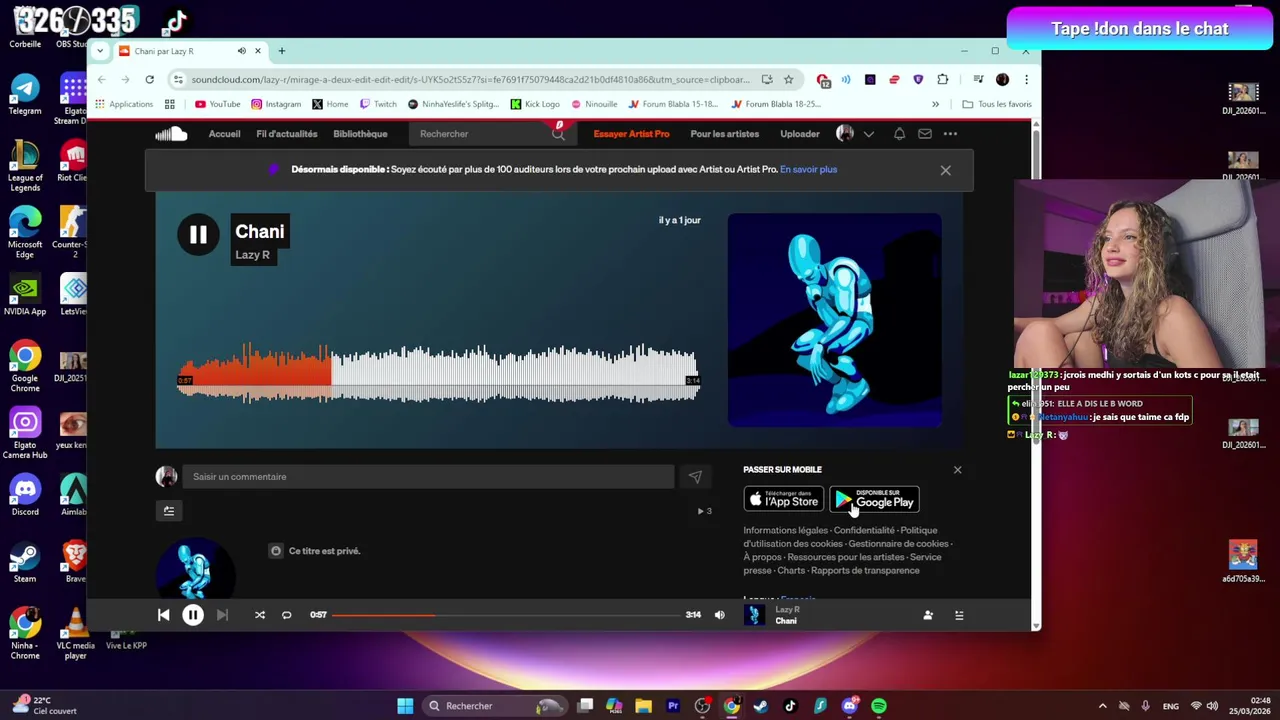Image resolution: width=1280 pixels, height=720 pixels.
Task: Click the follow user icon in player bar
Action: pyautogui.click(x=928, y=616)
